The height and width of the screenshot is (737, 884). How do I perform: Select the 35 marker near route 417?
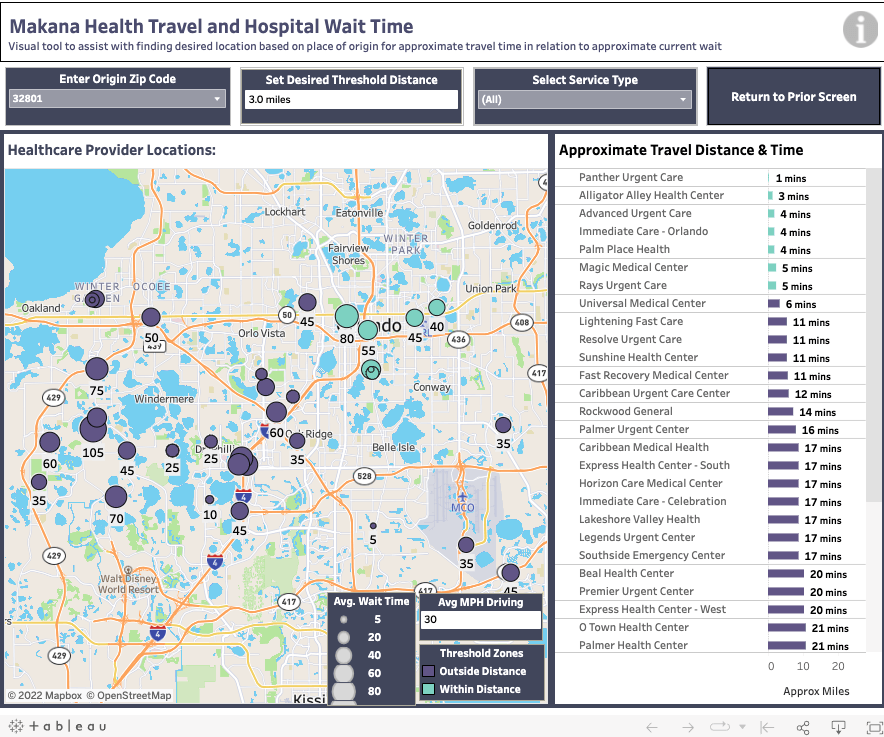tap(502, 425)
